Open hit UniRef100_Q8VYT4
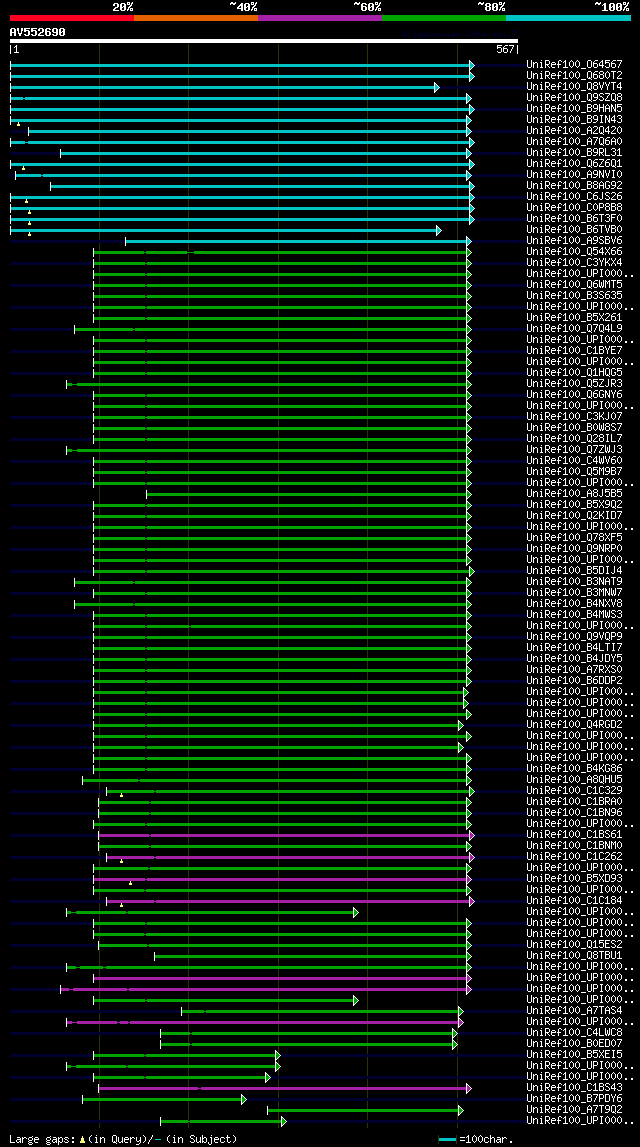Image resolution: width=640 pixels, height=1147 pixels. (x=574, y=86)
